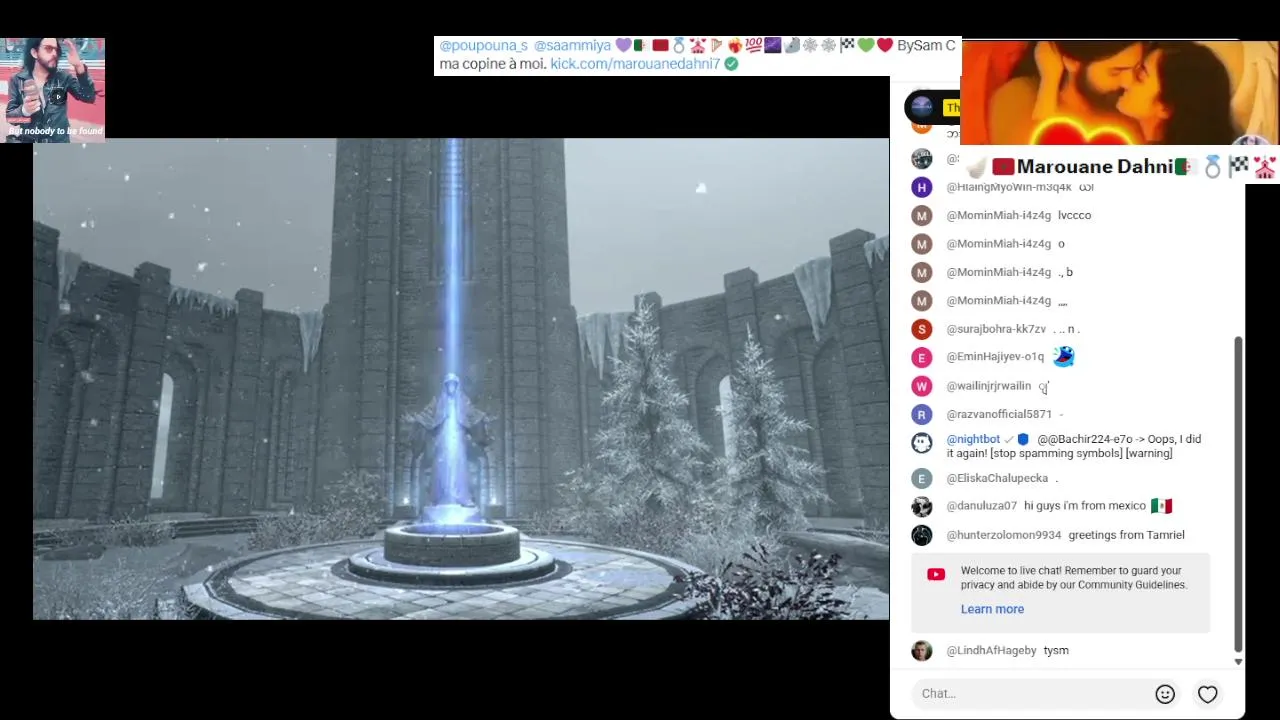Viewport: 1280px width, 720px height.
Task: Click the @nightbot username
Action: click(x=973, y=439)
